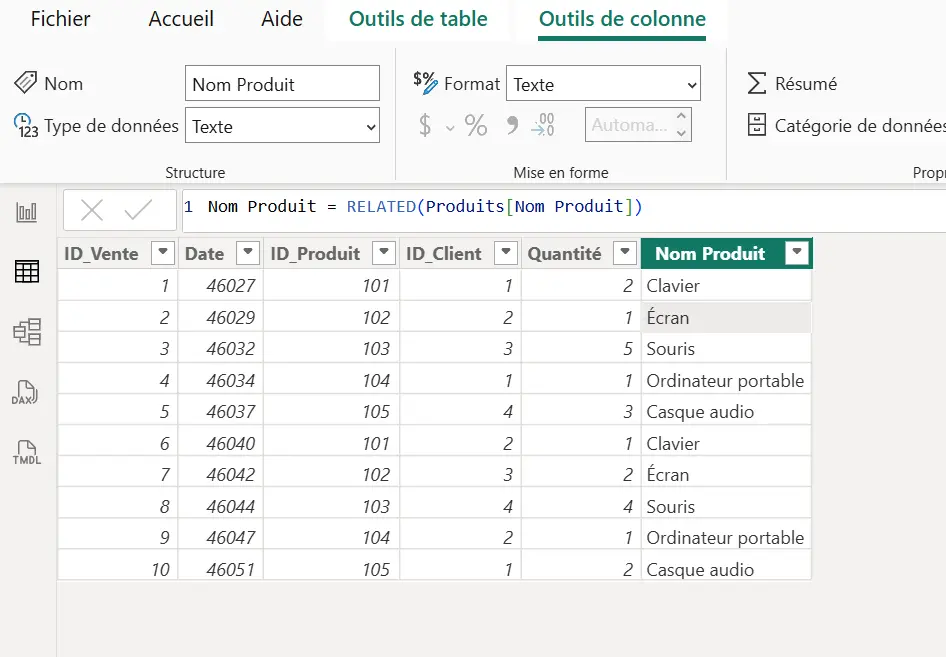This screenshot has width=946, height=657.
Task: Switch to the Accueil tab
Action: point(181,19)
